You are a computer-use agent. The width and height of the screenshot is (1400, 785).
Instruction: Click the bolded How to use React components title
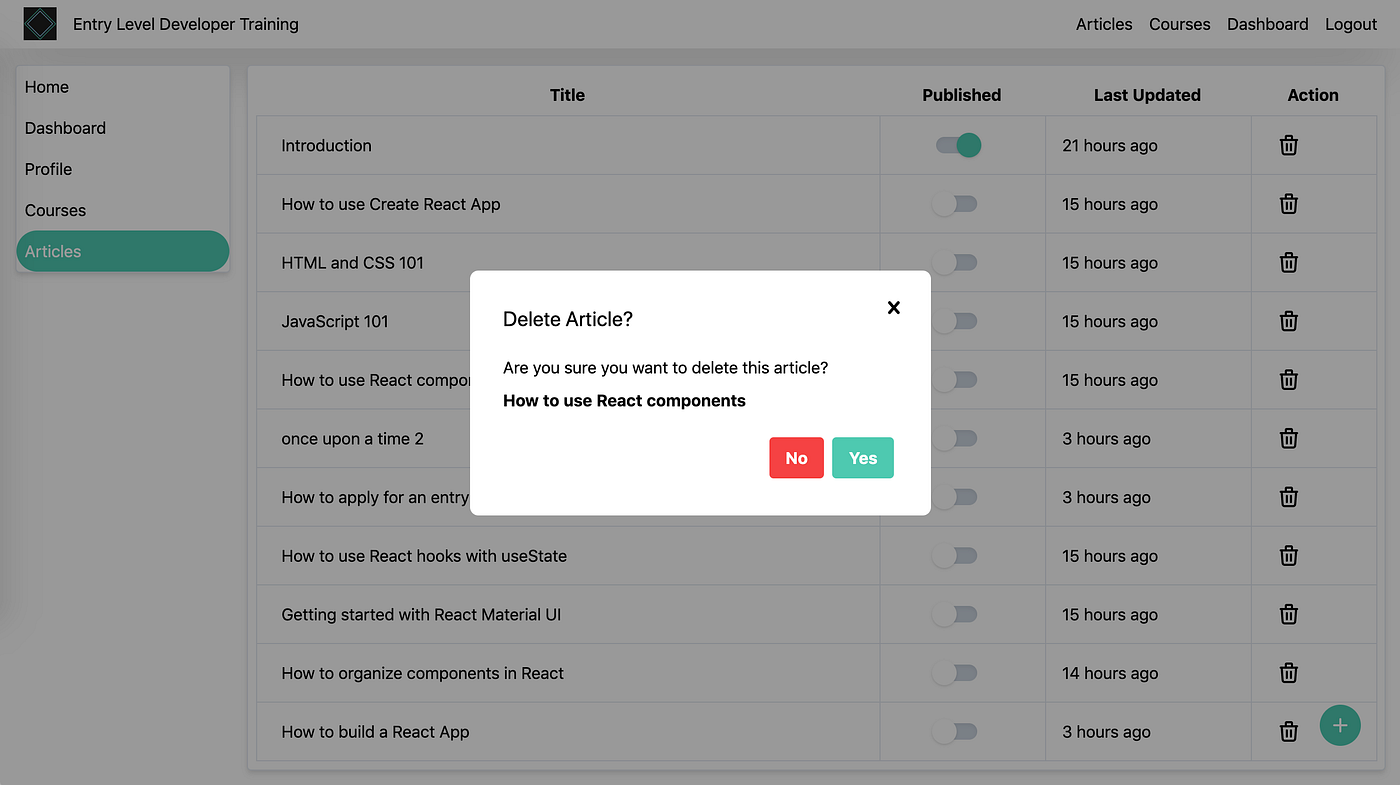pyautogui.click(x=624, y=400)
